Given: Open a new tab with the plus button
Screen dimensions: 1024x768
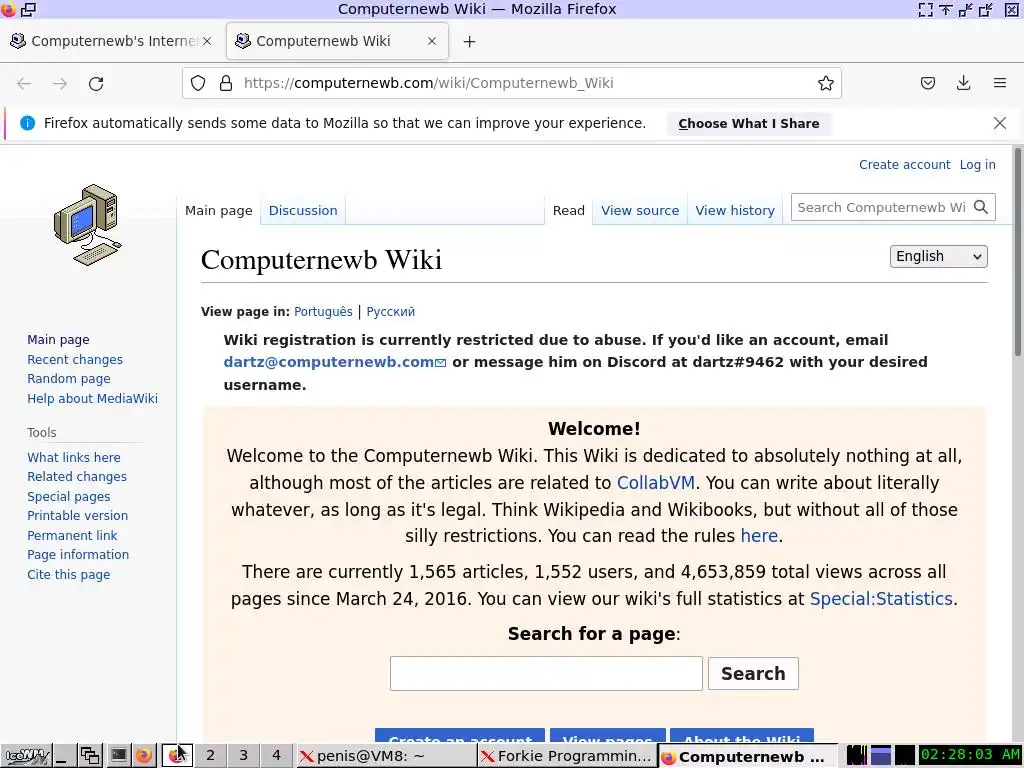Looking at the screenshot, I should tap(469, 42).
